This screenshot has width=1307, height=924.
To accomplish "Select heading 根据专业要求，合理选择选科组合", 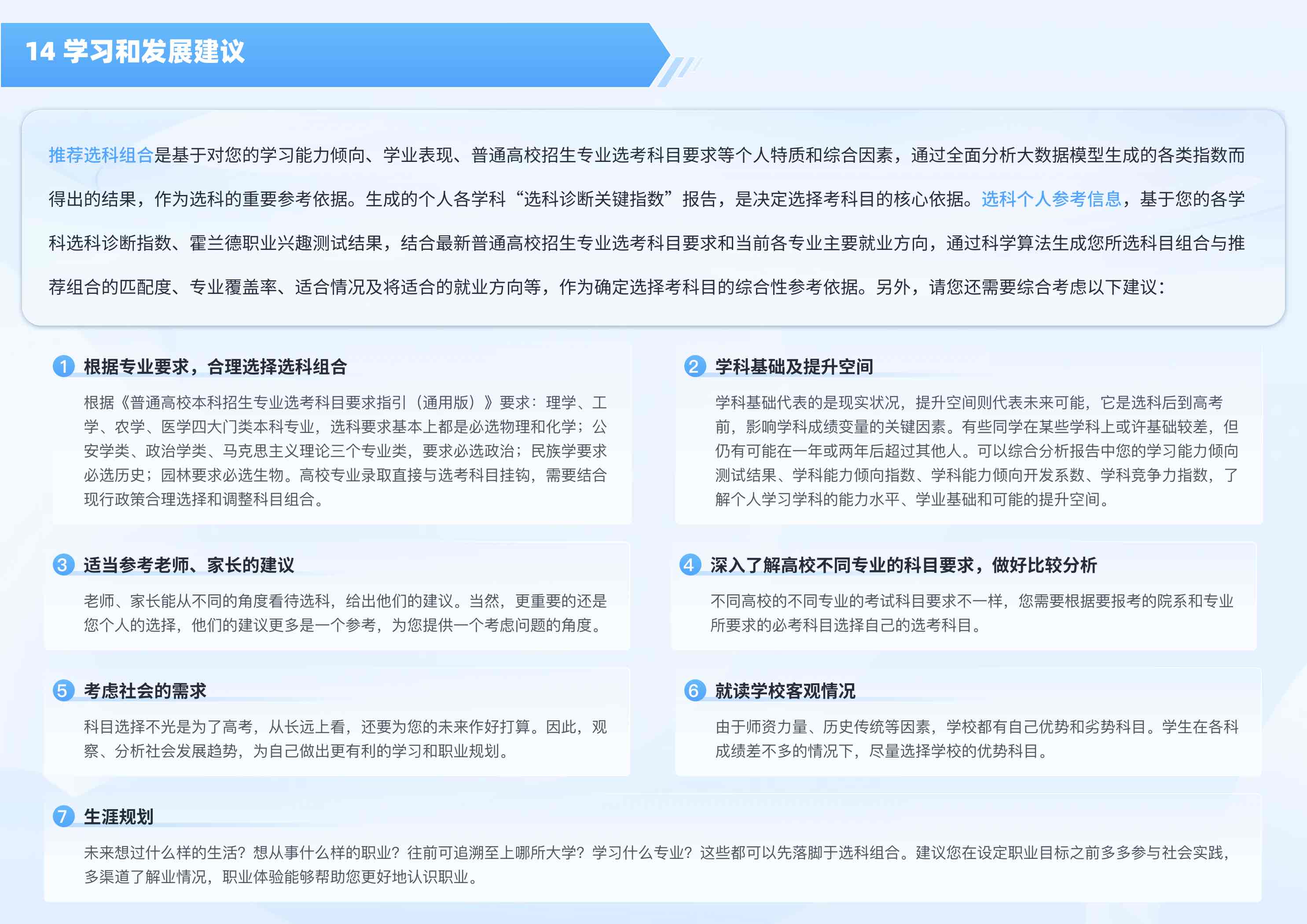I will point(215,367).
